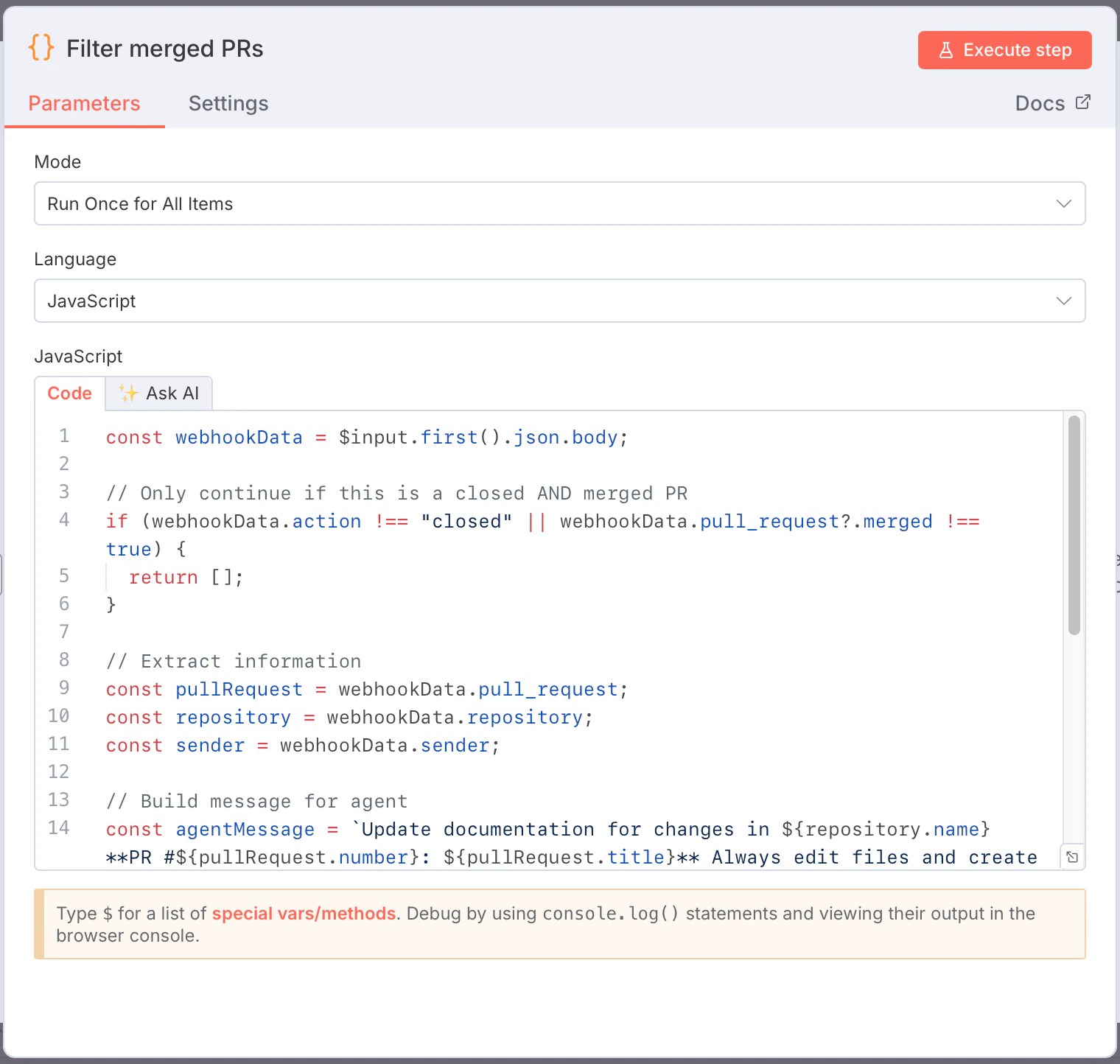Screen dimensions: 1120x1064
Task: Open the Run Once for All Items selector
Action: [x=560, y=203]
